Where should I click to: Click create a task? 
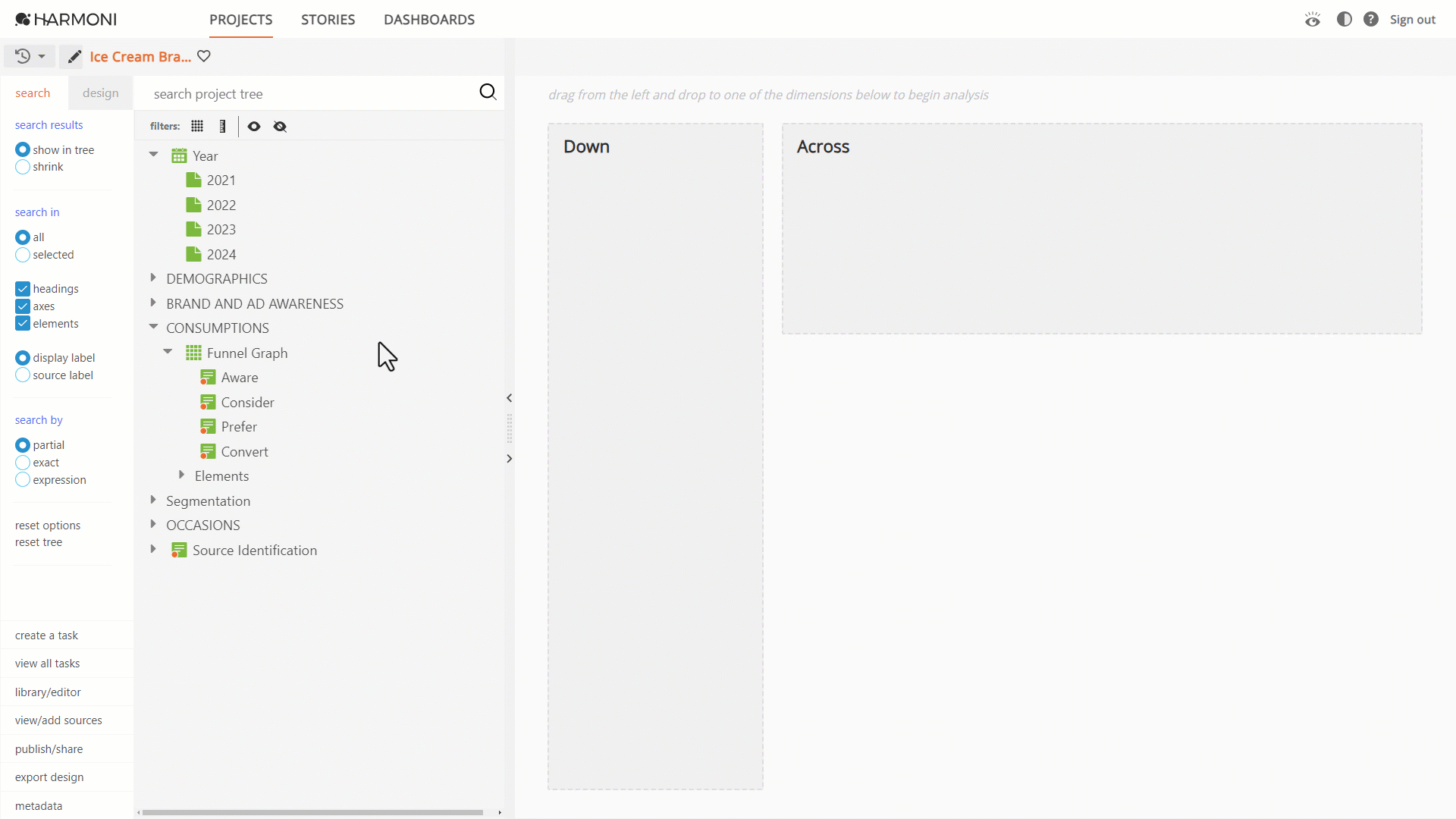point(46,635)
